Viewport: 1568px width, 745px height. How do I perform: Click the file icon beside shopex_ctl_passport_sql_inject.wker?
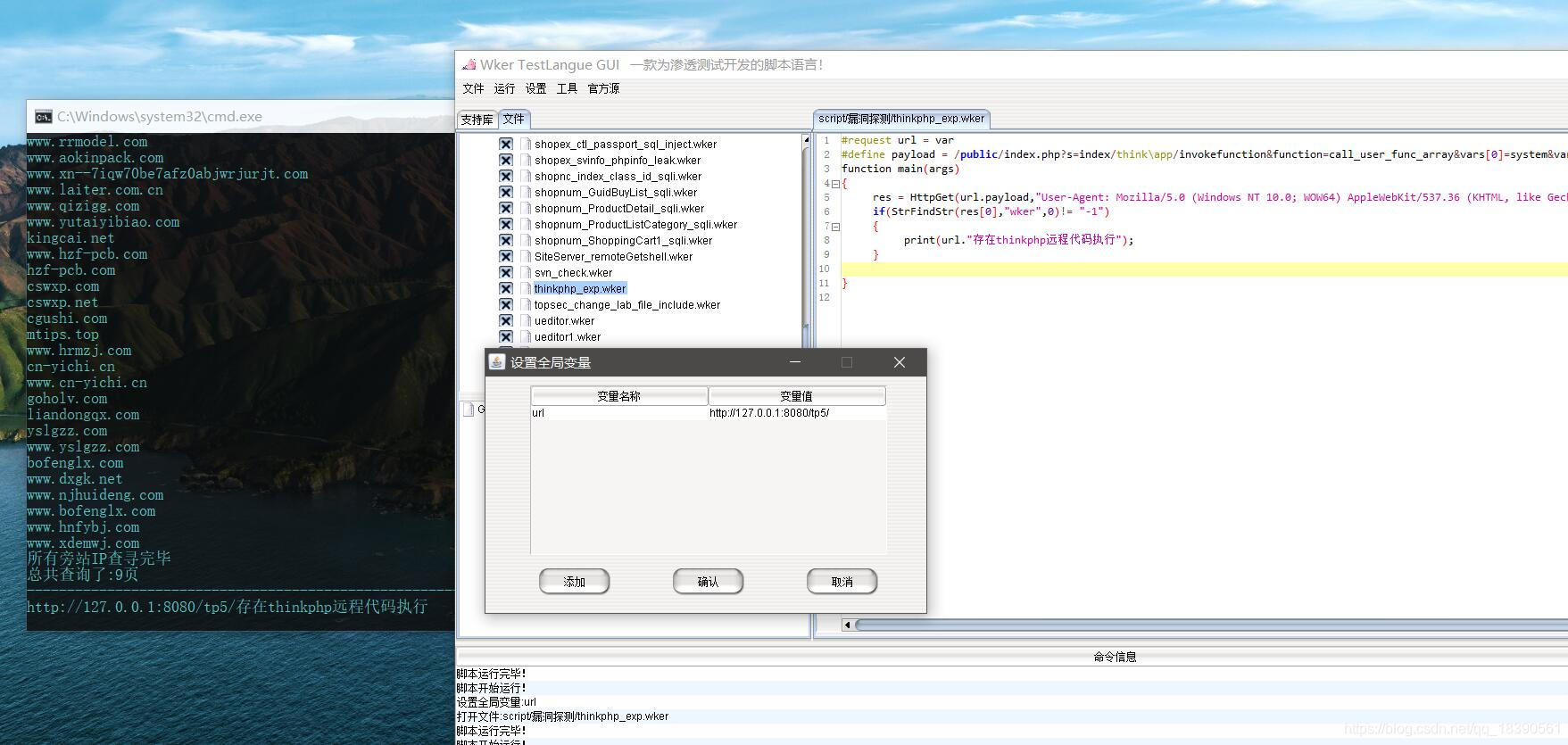527,144
